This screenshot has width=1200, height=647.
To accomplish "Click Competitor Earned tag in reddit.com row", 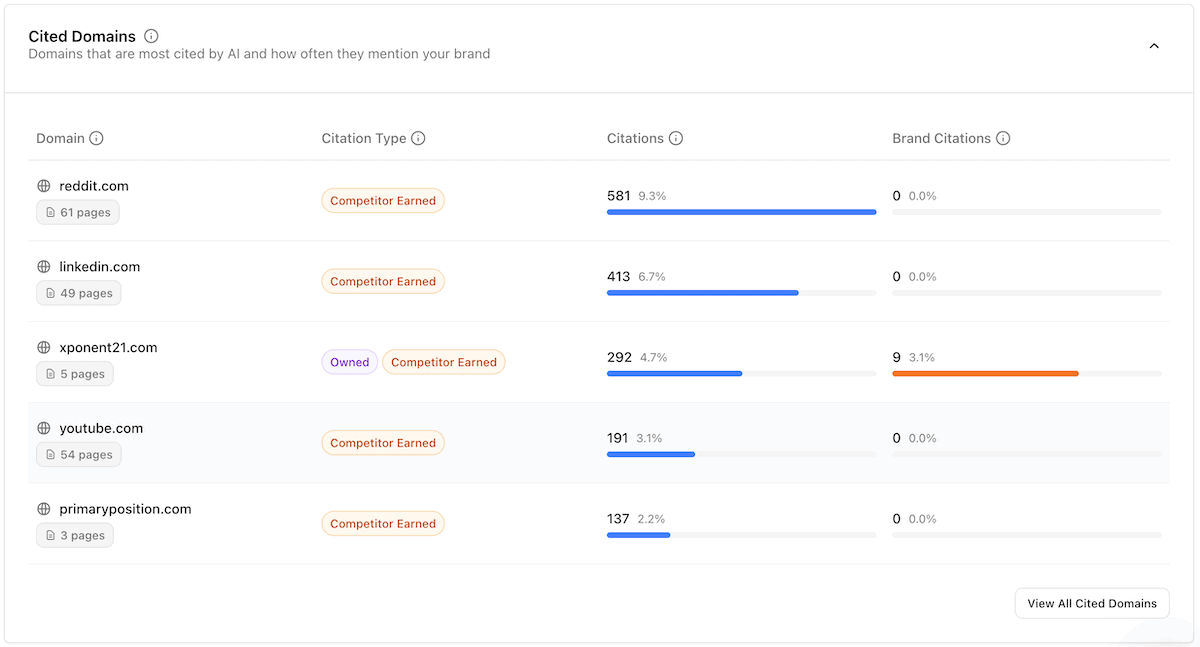I will coord(383,201).
